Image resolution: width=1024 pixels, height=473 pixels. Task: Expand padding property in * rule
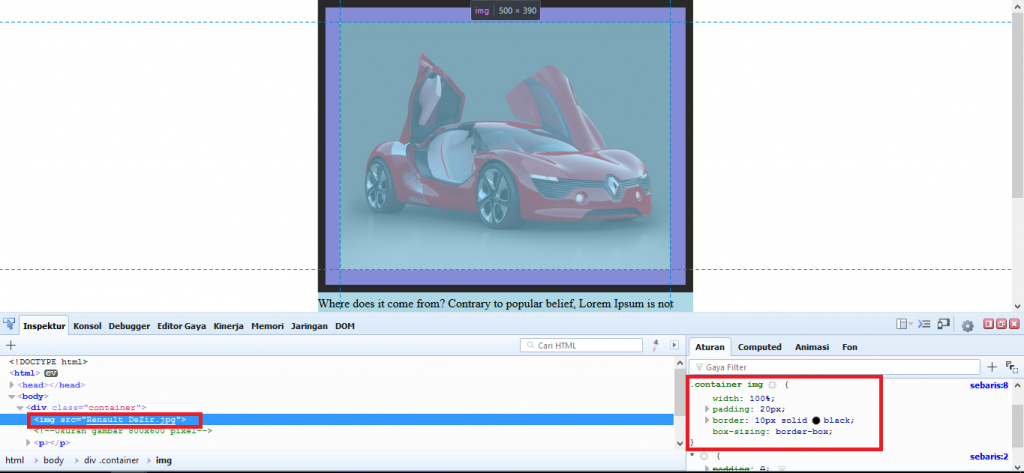point(707,468)
